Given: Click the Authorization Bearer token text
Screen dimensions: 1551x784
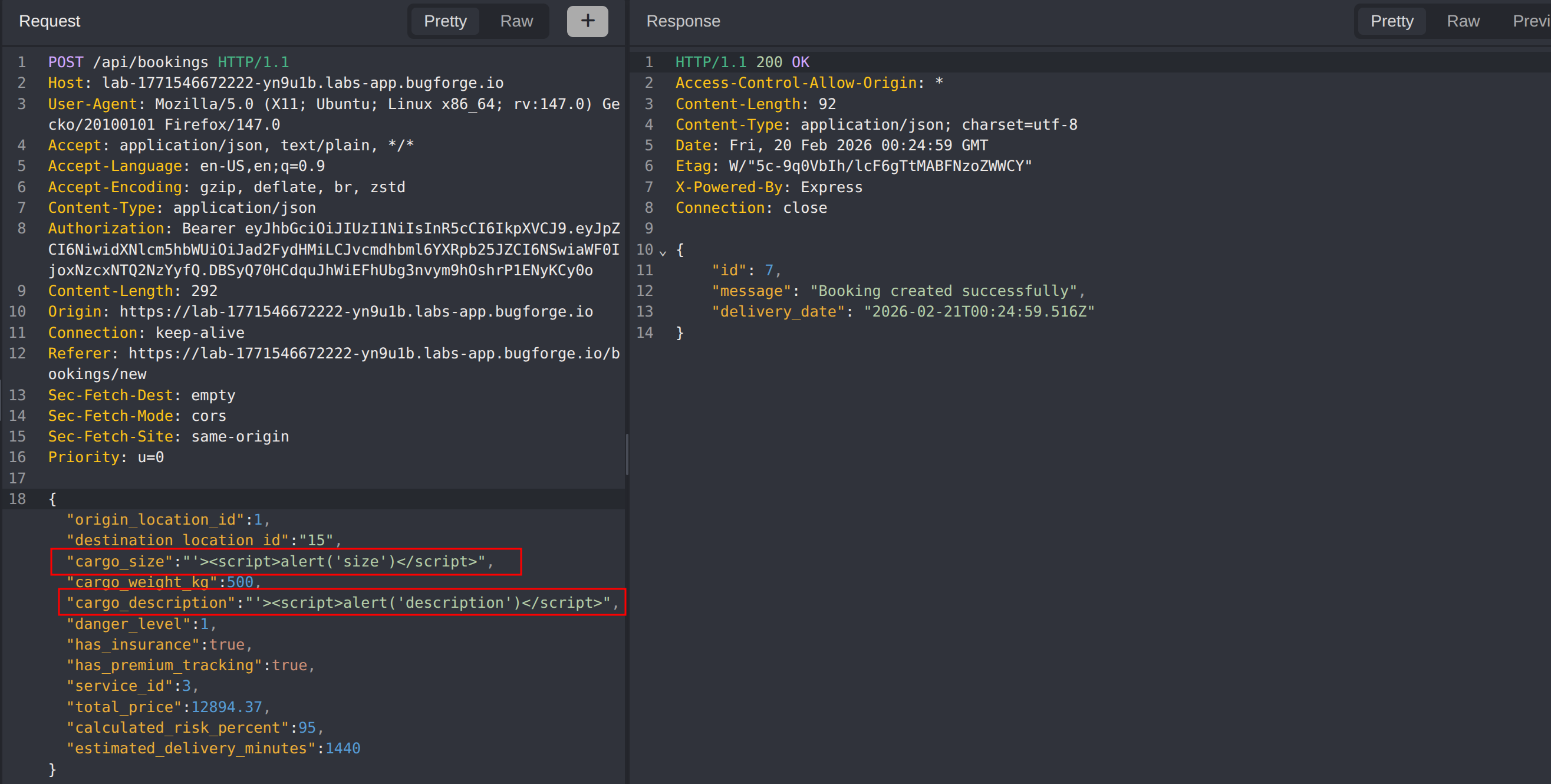Looking at the screenshot, I should pos(334,249).
